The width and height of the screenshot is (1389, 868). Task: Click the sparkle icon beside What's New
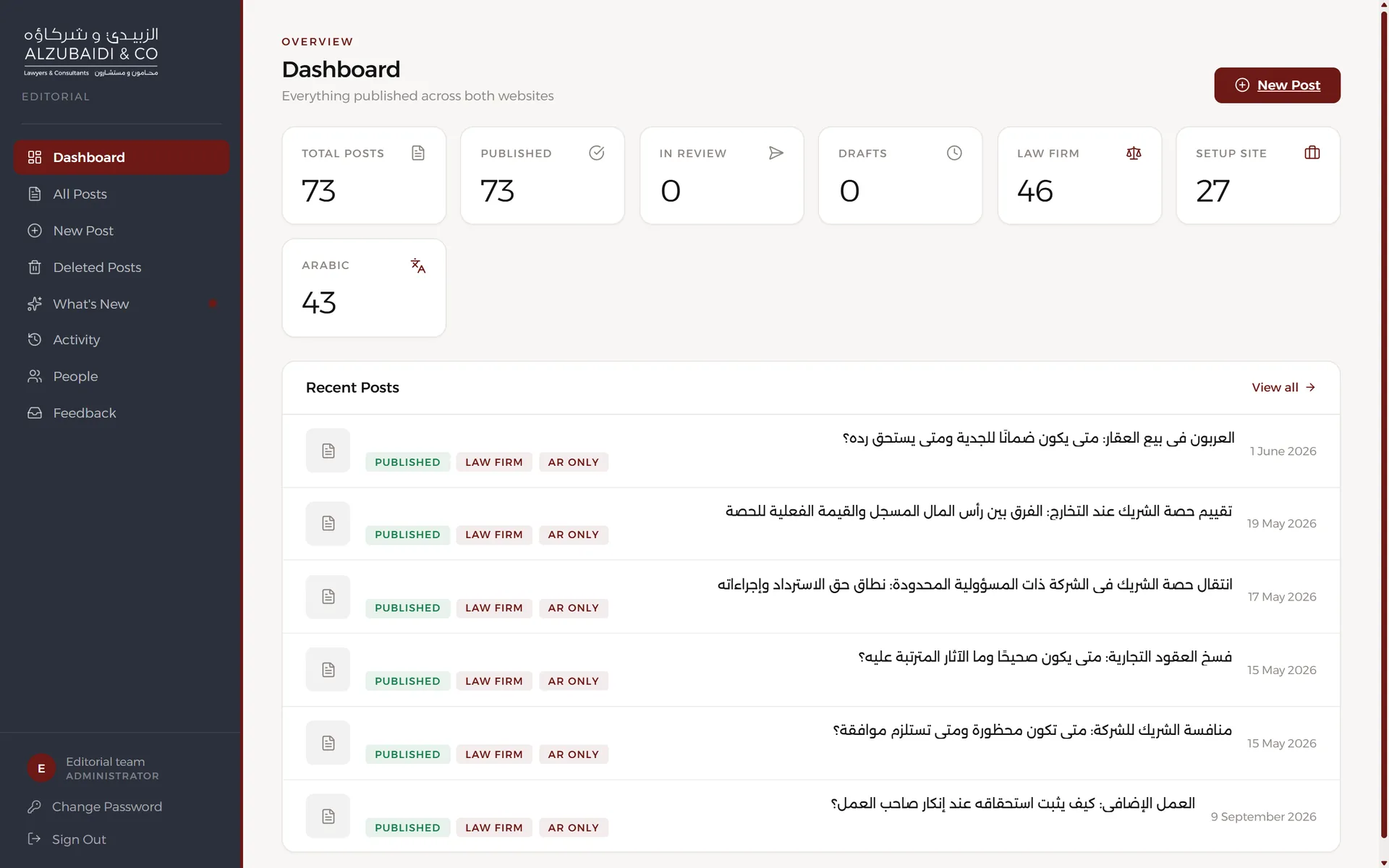point(35,304)
